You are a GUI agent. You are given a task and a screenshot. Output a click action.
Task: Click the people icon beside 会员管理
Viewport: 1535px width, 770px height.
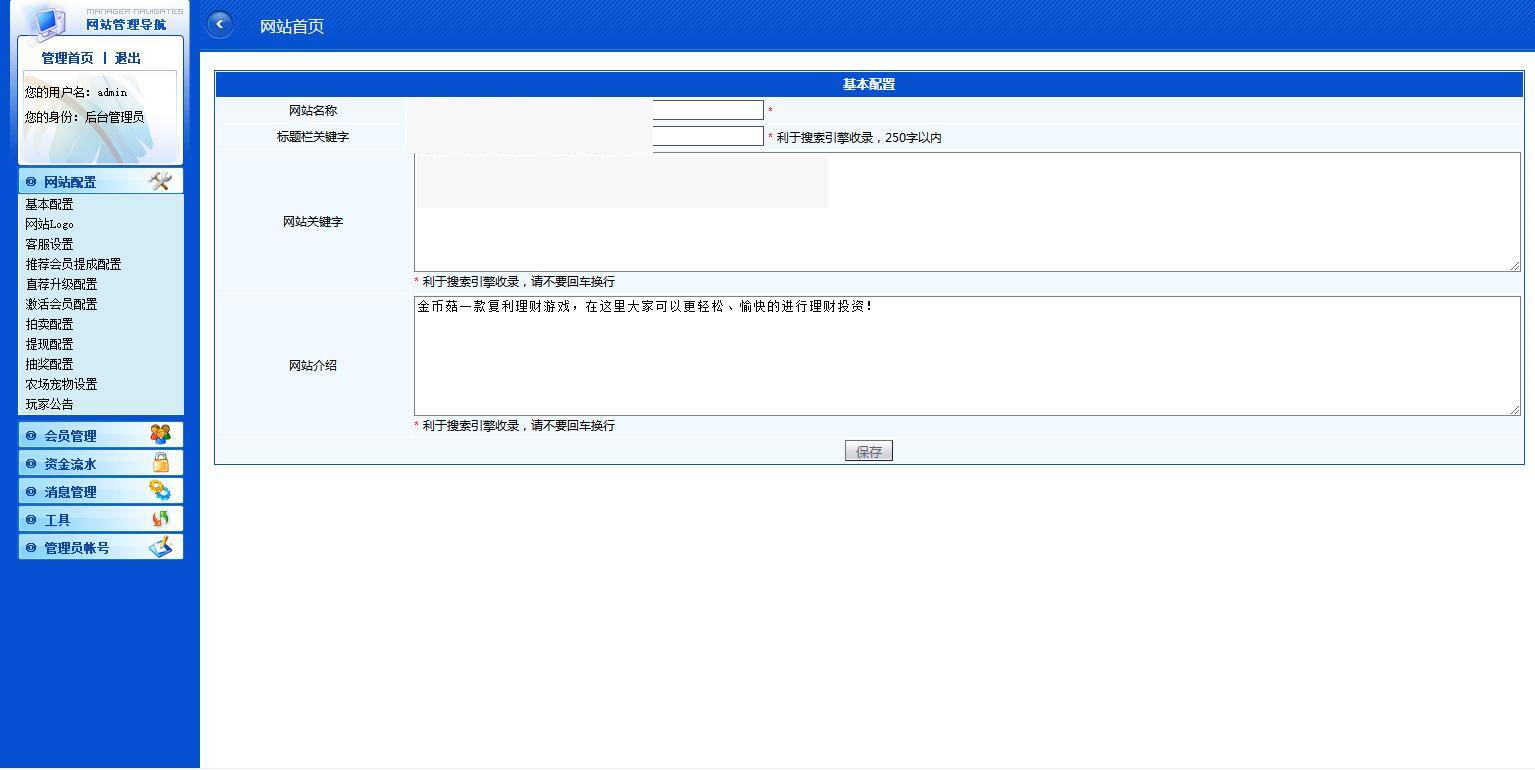pyautogui.click(x=160, y=434)
